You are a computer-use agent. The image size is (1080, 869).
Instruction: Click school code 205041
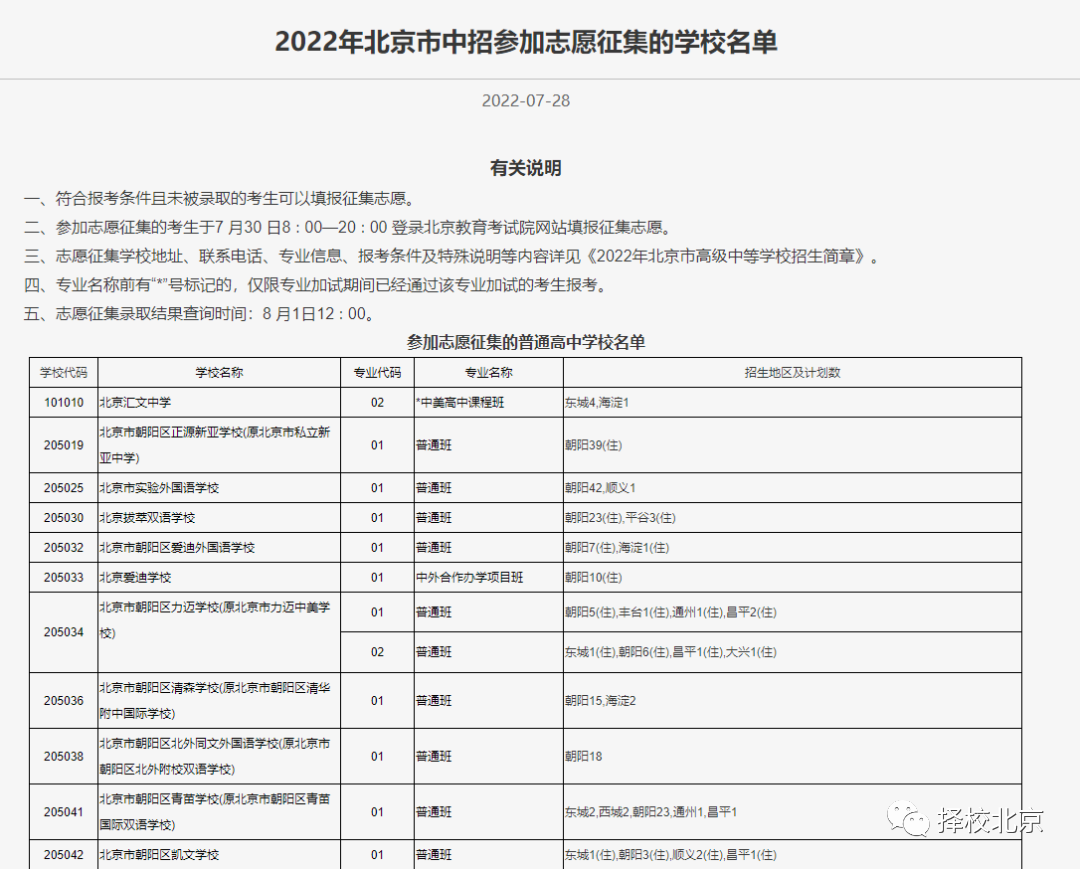click(x=63, y=812)
